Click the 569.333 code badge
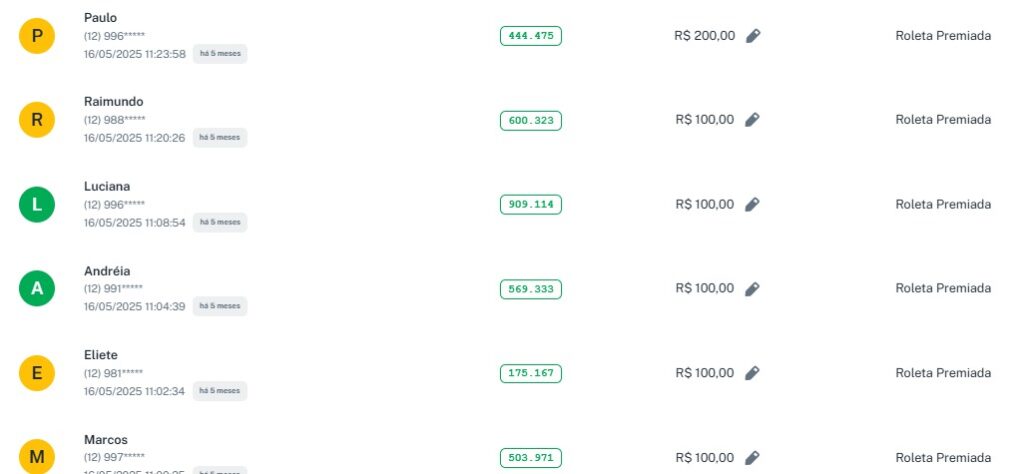 click(531, 289)
